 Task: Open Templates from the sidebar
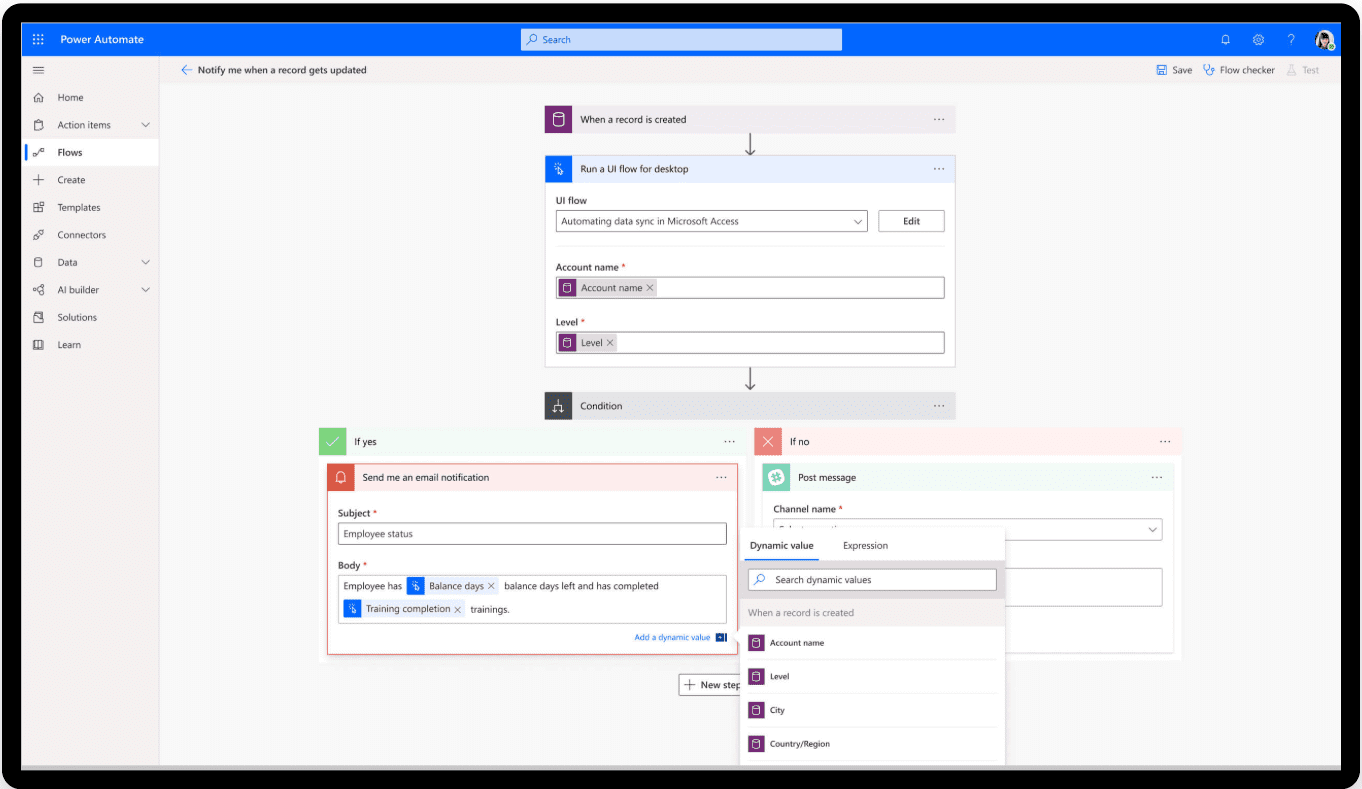tap(78, 208)
